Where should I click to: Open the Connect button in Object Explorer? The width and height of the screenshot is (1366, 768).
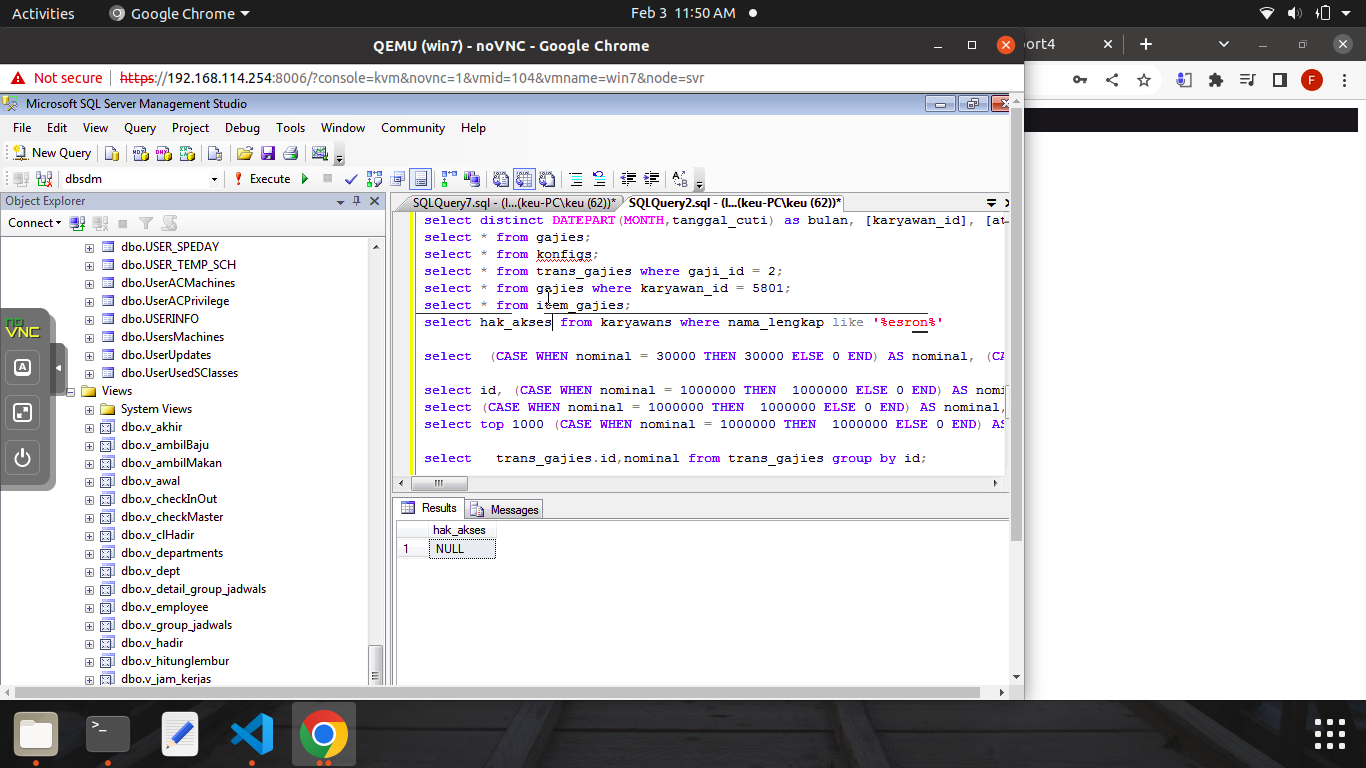pyautogui.click(x=34, y=223)
